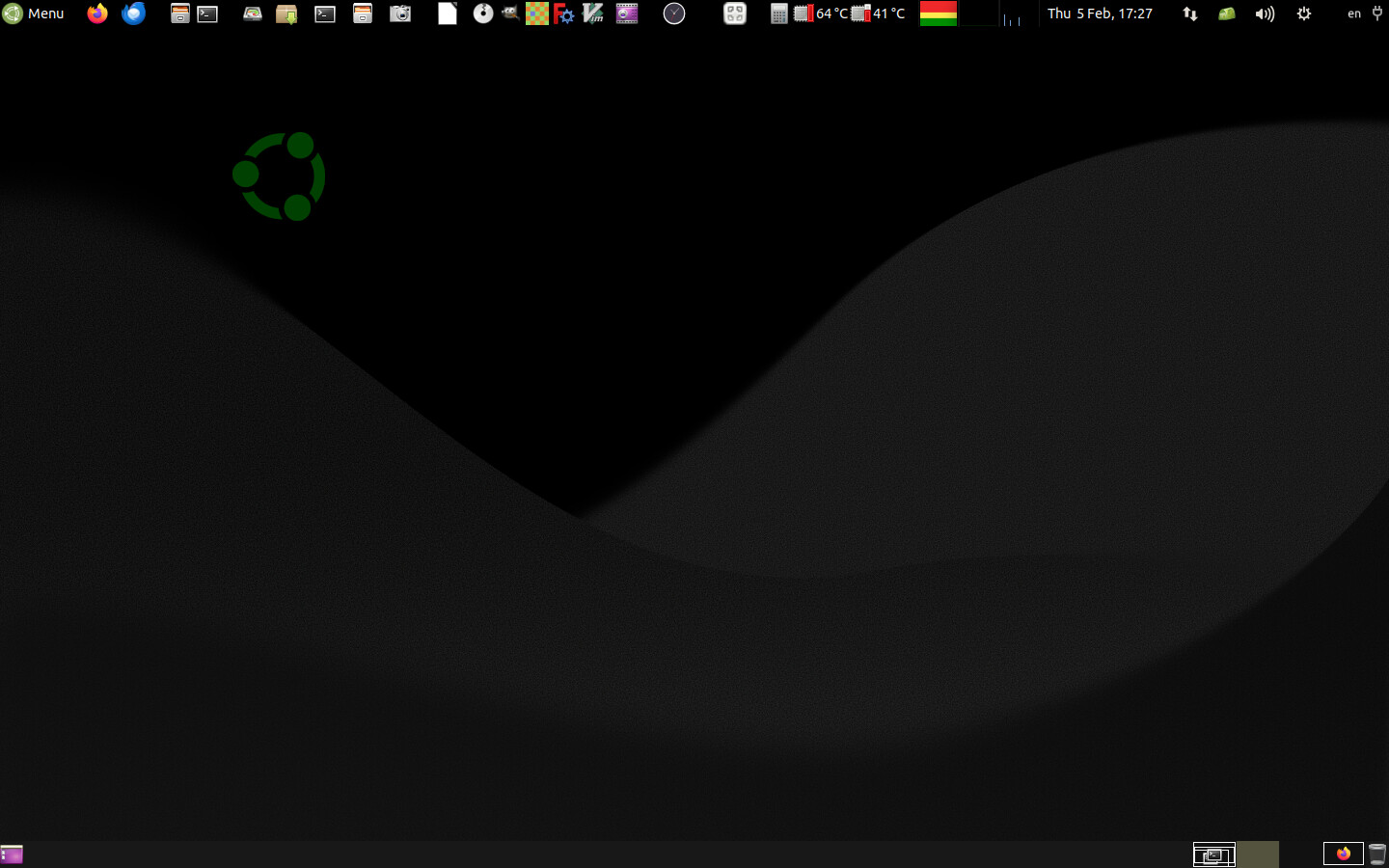Screen dimensions: 1389x868
Task: Launch the CD/DVD disc burner icon
Action: point(483,14)
